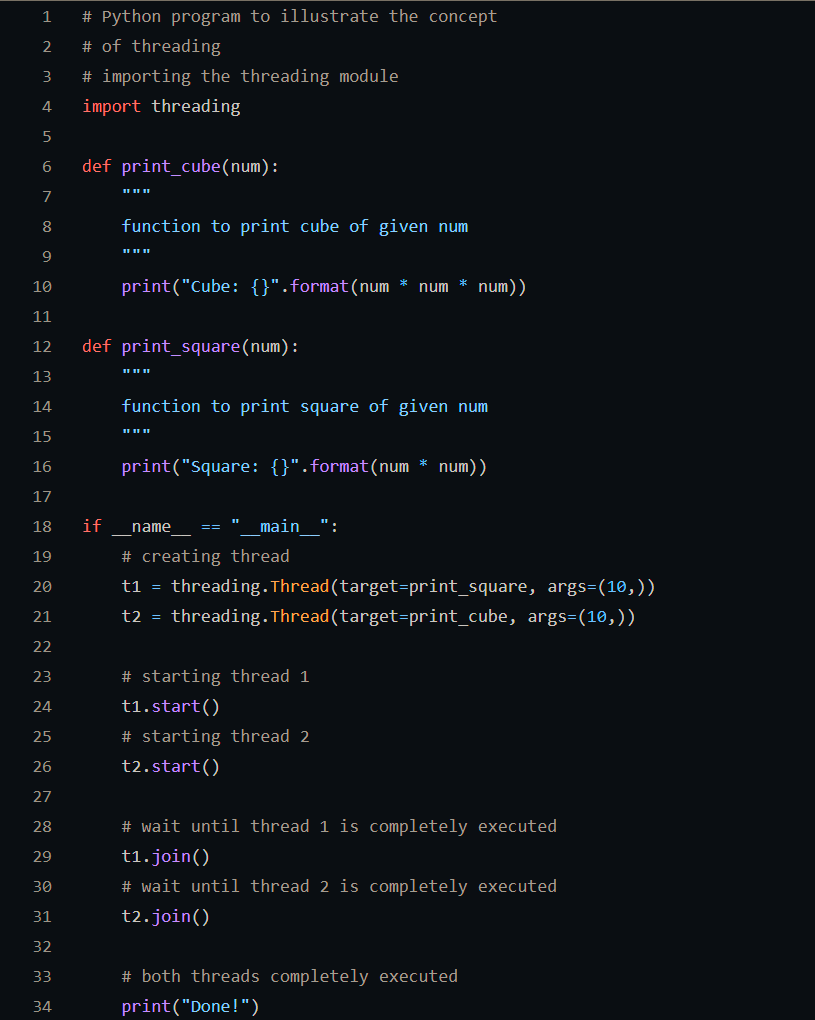Screen dimensions: 815x1020
Task: Click the "def print_cube(num):" definition
Action: click(180, 167)
